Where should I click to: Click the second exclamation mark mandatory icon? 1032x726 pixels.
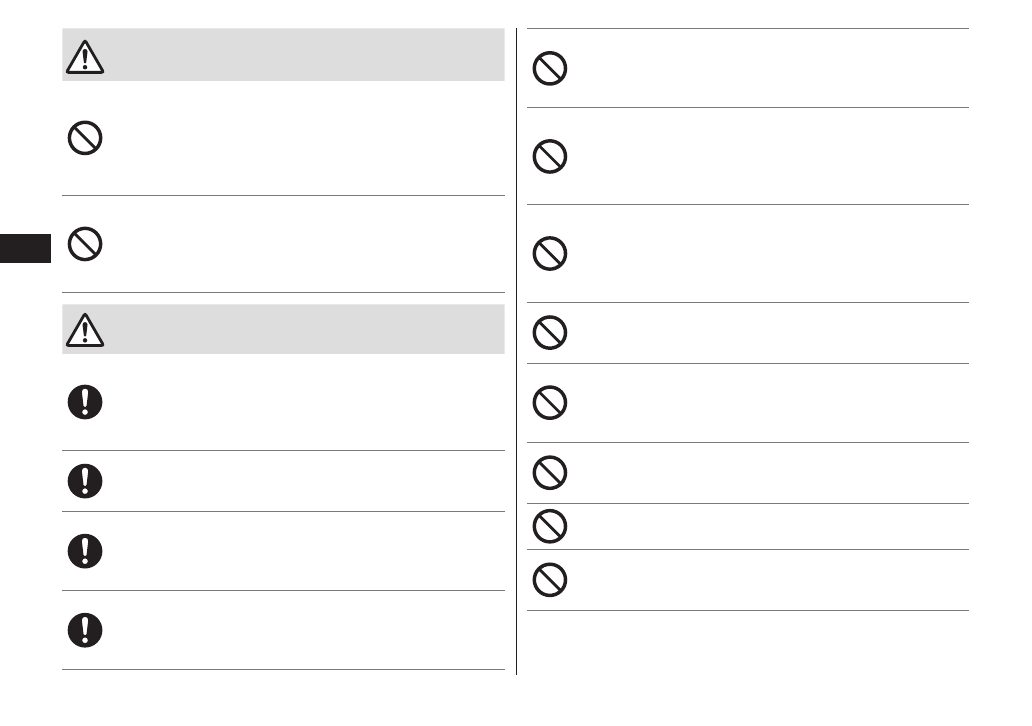(x=85, y=481)
